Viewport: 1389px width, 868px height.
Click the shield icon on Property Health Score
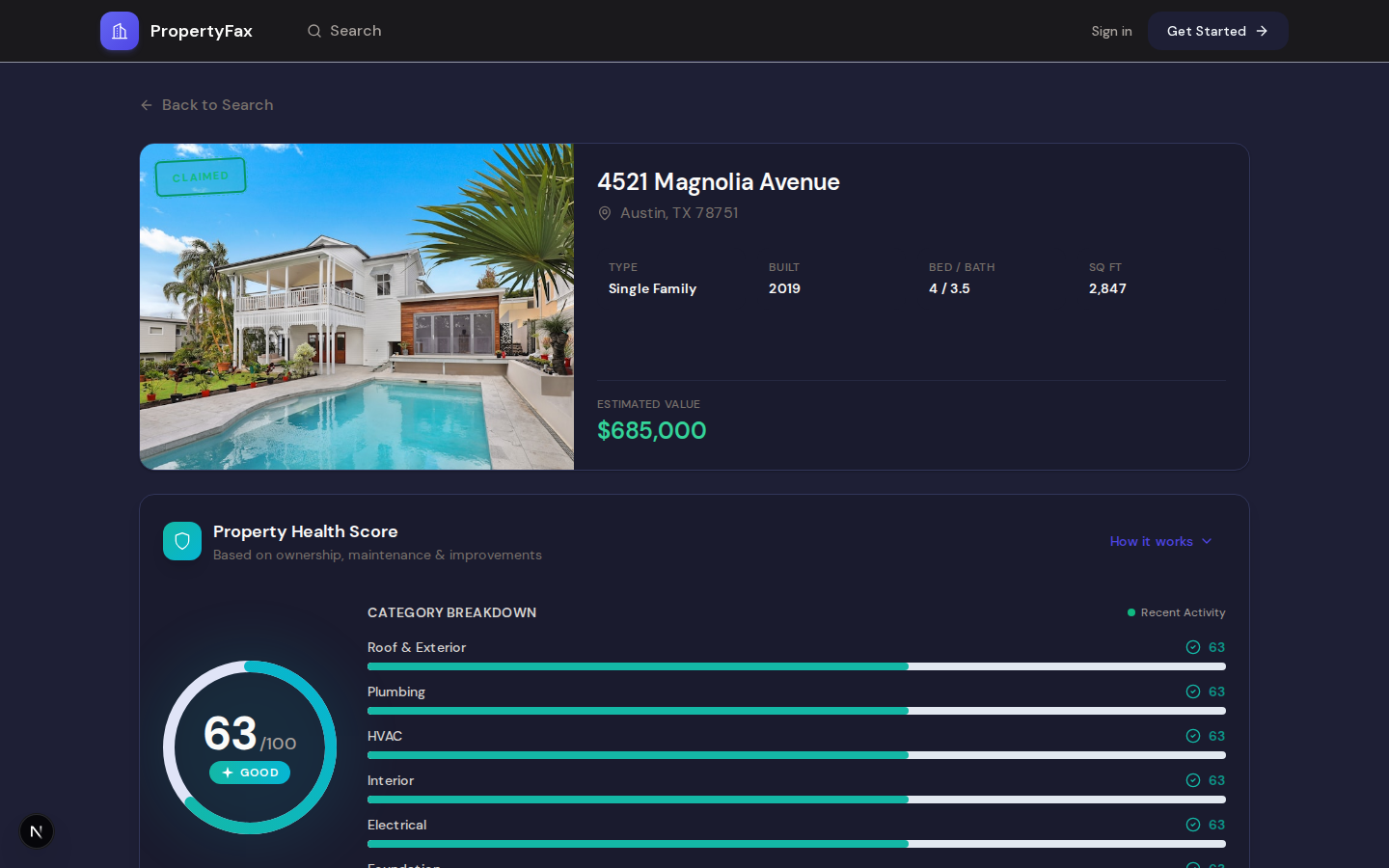pyautogui.click(x=182, y=541)
